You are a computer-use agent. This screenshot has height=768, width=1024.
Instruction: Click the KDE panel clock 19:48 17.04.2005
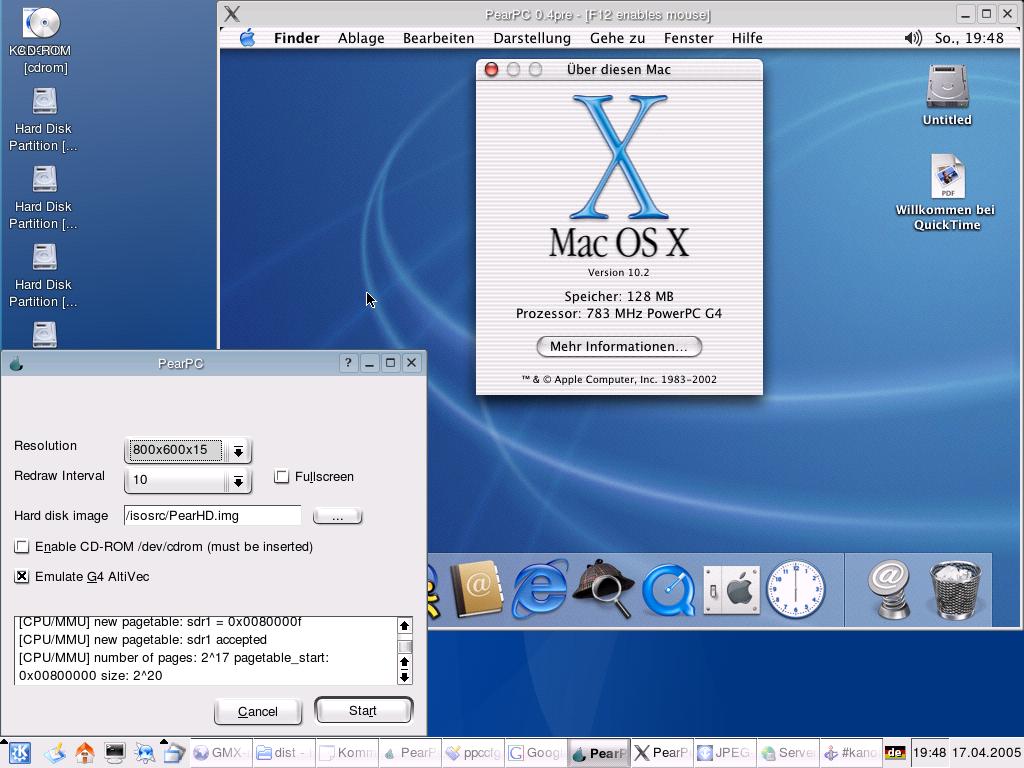coord(966,752)
